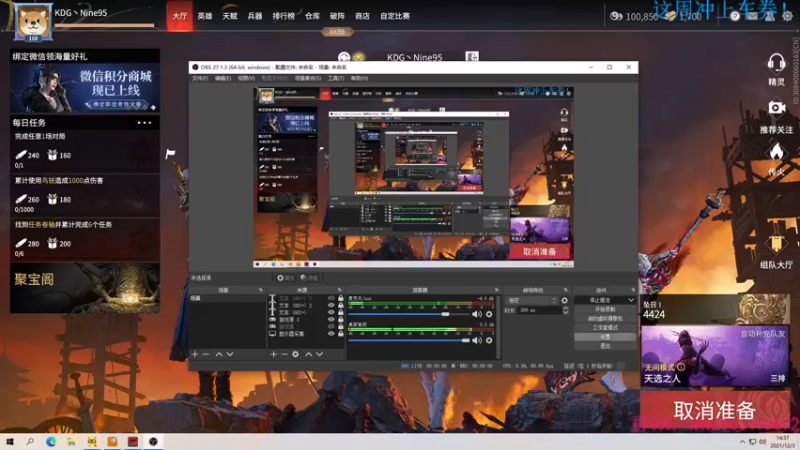800x450 pixels.
Task: Open the 传火 flame icon
Action: click(x=777, y=152)
